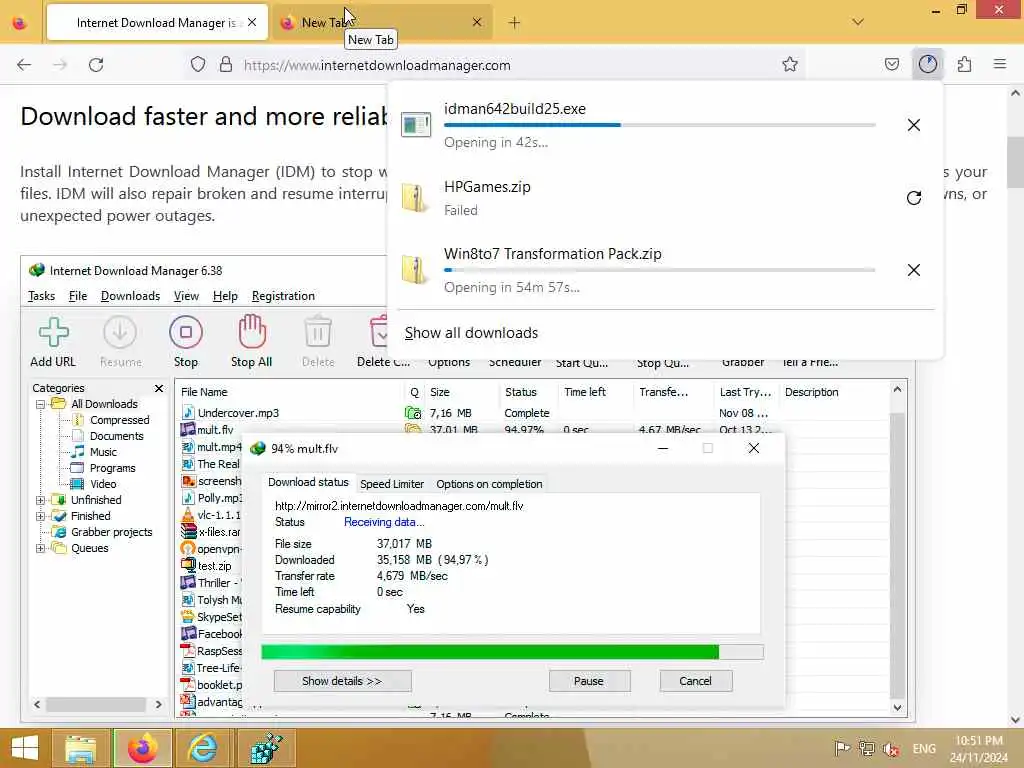Click the idman642build25.exe progress bar
This screenshot has width=1024, height=768.
click(659, 125)
